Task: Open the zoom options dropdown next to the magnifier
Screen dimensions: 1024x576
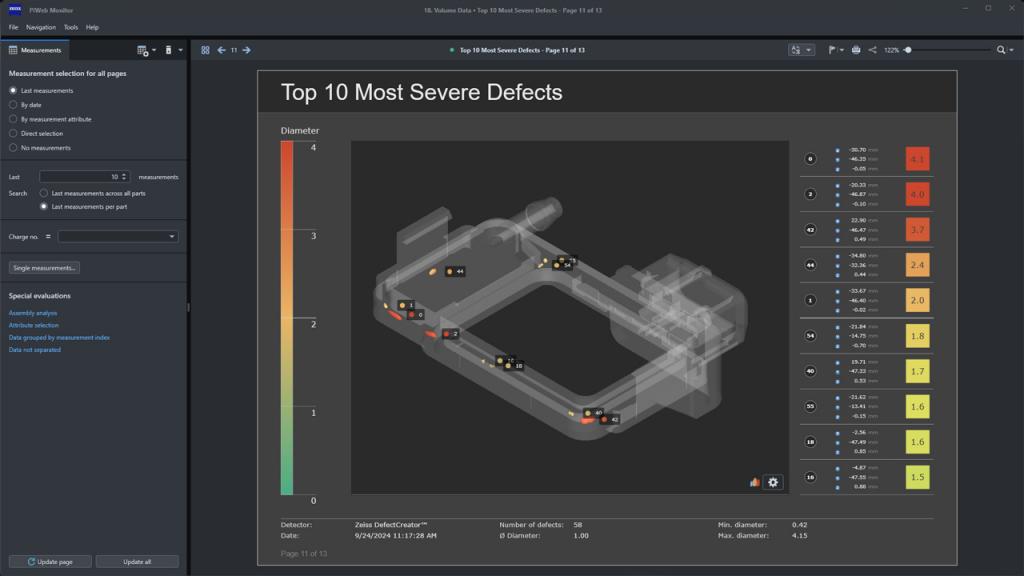Action: coord(1012,48)
